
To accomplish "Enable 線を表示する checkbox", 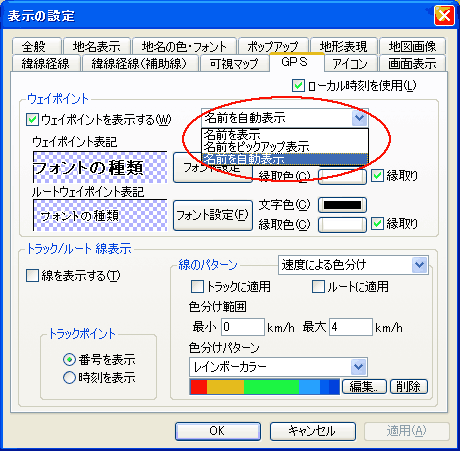I will pyautogui.click(x=32, y=276).
